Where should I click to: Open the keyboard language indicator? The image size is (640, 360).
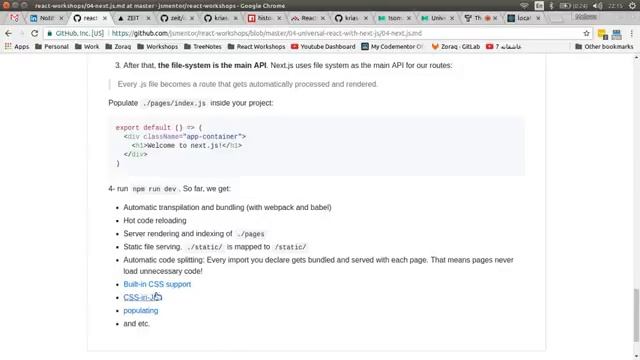tap(539, 6)
